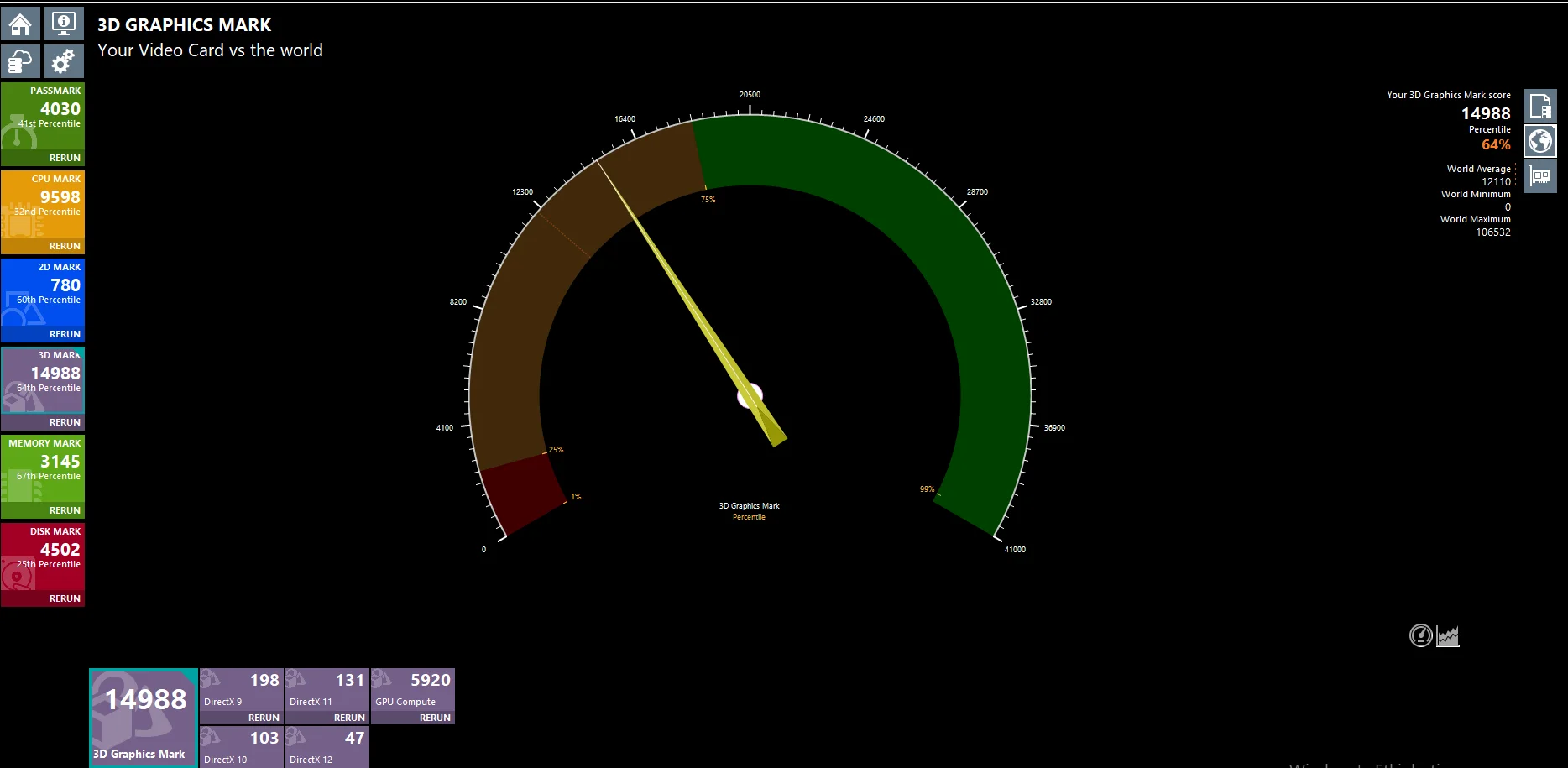Click the video card hardware icon
This screenshot has height=768, width=1568.
point(1540,176)
